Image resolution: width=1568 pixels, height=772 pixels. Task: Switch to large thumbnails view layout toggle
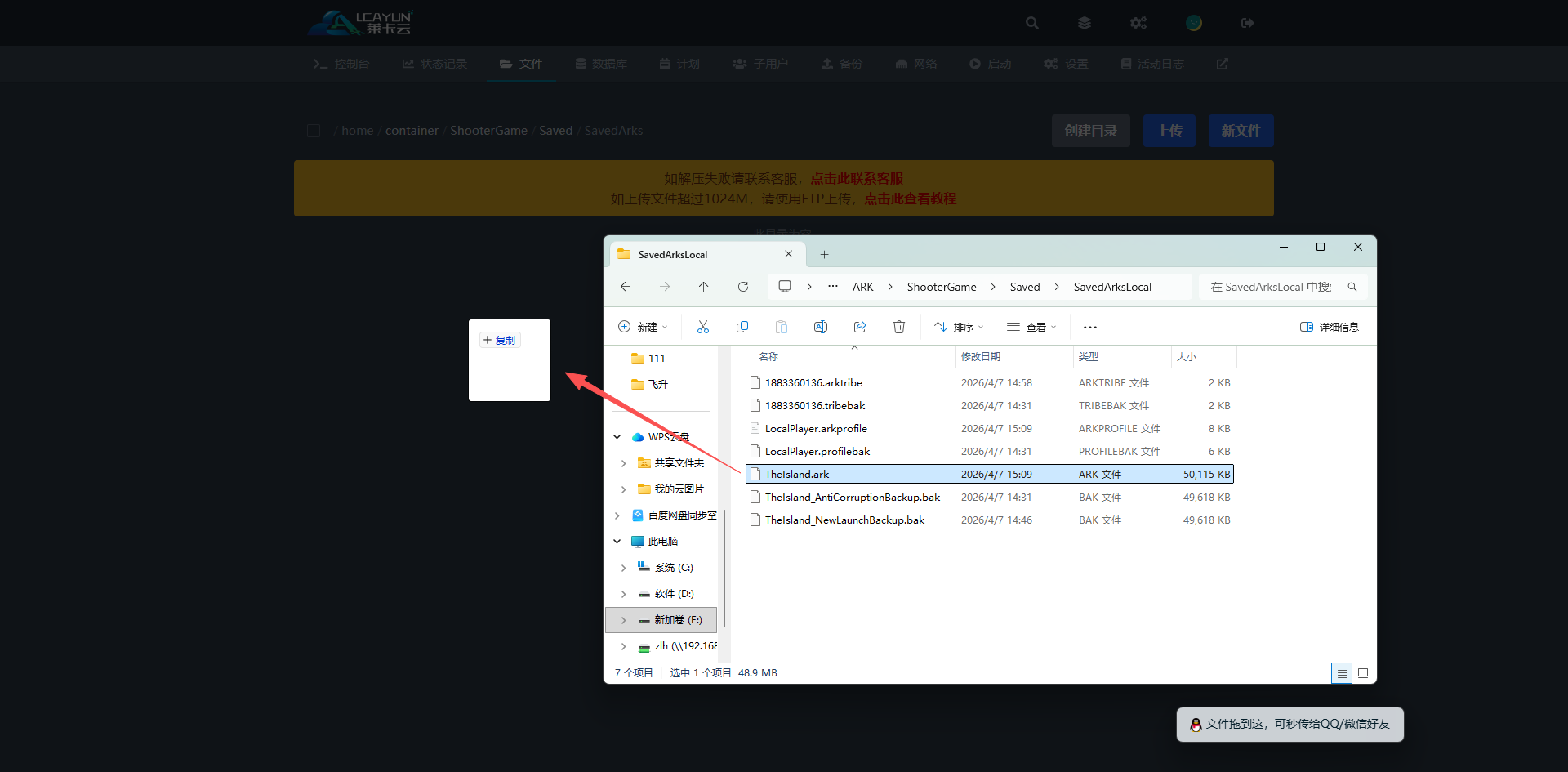pyautogui.click(x=1363, y=673)
